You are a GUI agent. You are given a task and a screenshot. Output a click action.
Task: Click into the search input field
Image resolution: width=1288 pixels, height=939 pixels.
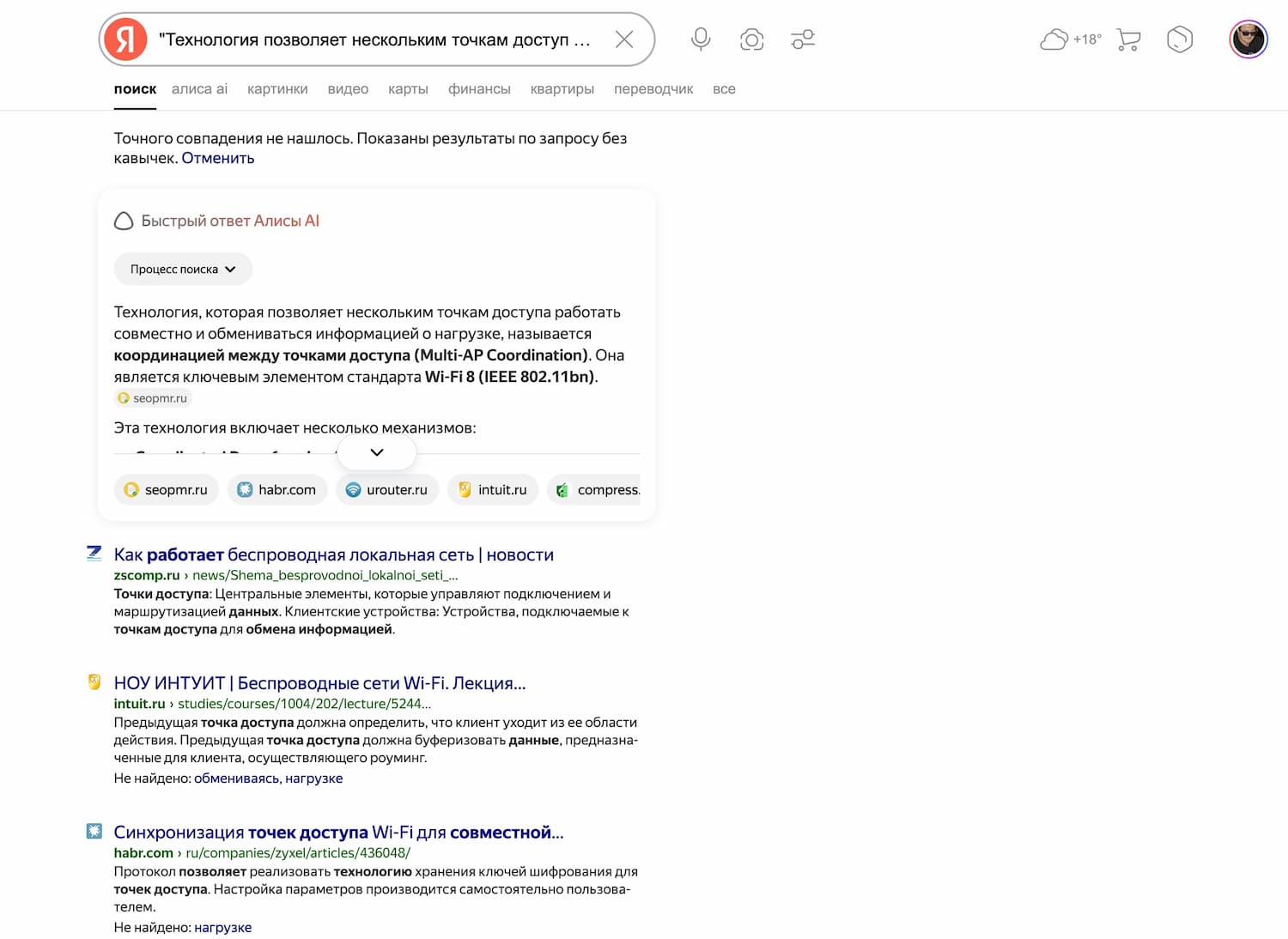click(376, 40)
